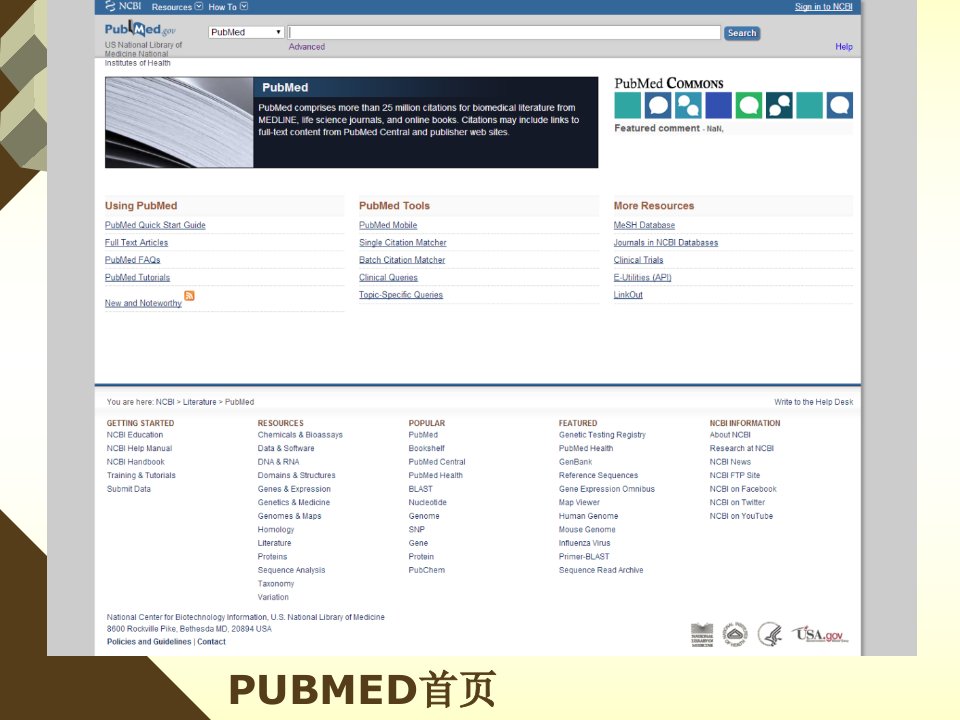Viewport: 960px width, 720px height.
Task: Open PubMed Mobile link
Action: (388, 225)
